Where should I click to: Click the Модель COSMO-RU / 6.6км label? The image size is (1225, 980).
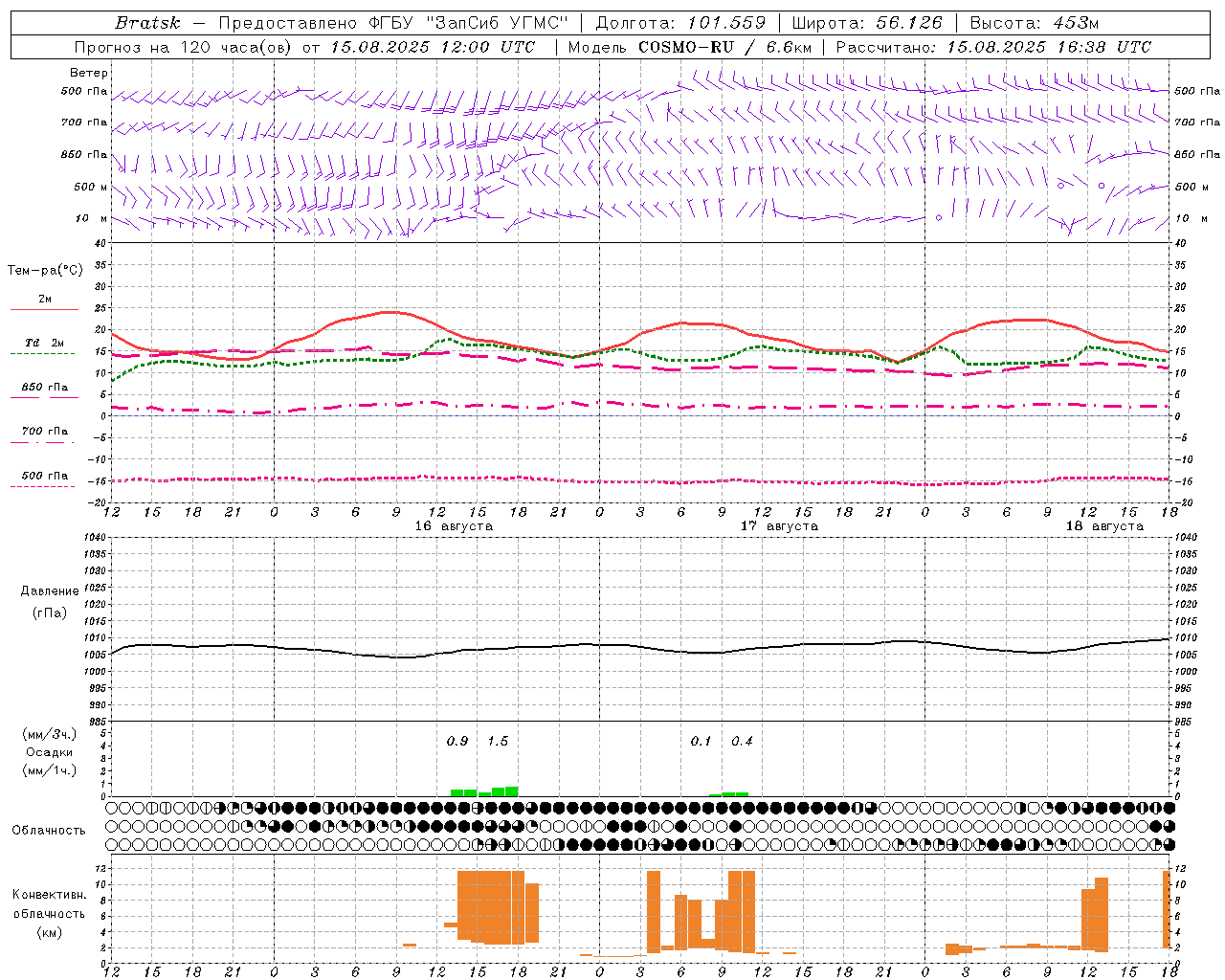(690, 47)
